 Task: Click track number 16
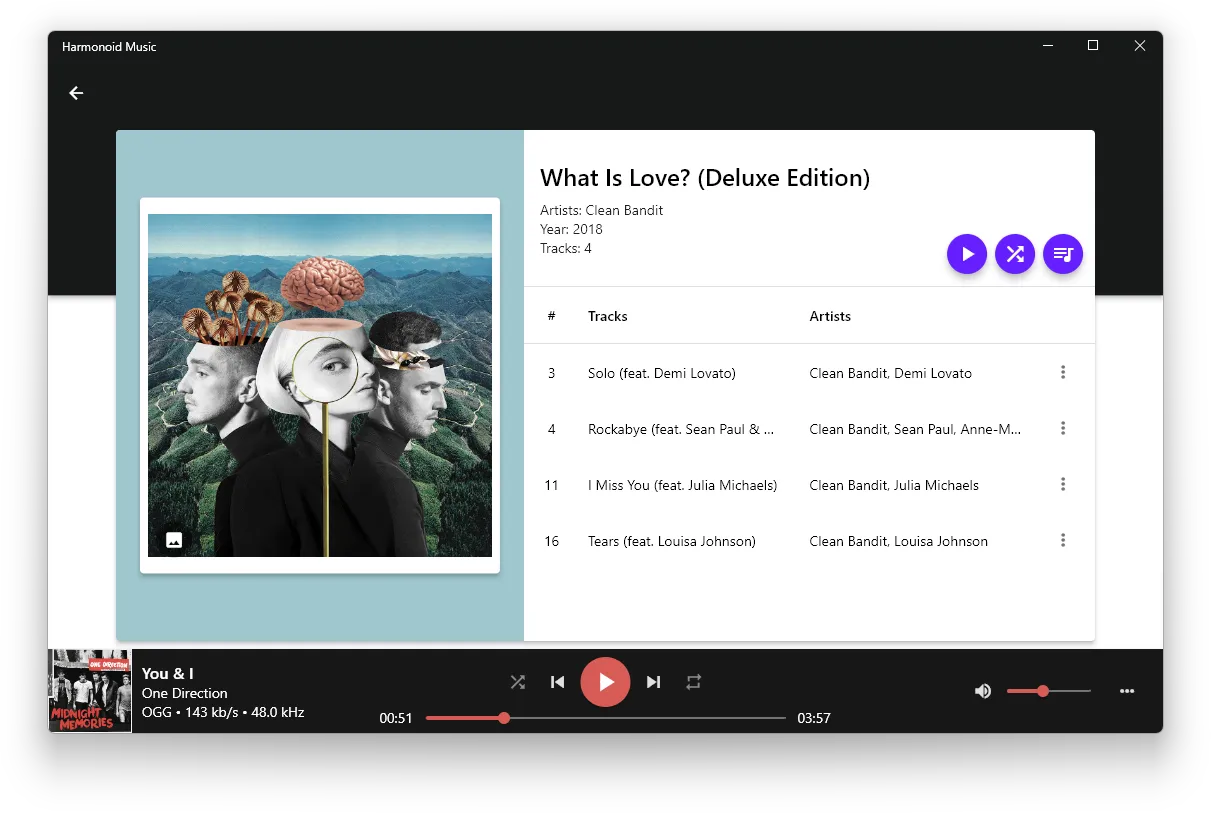coord(551,541)
